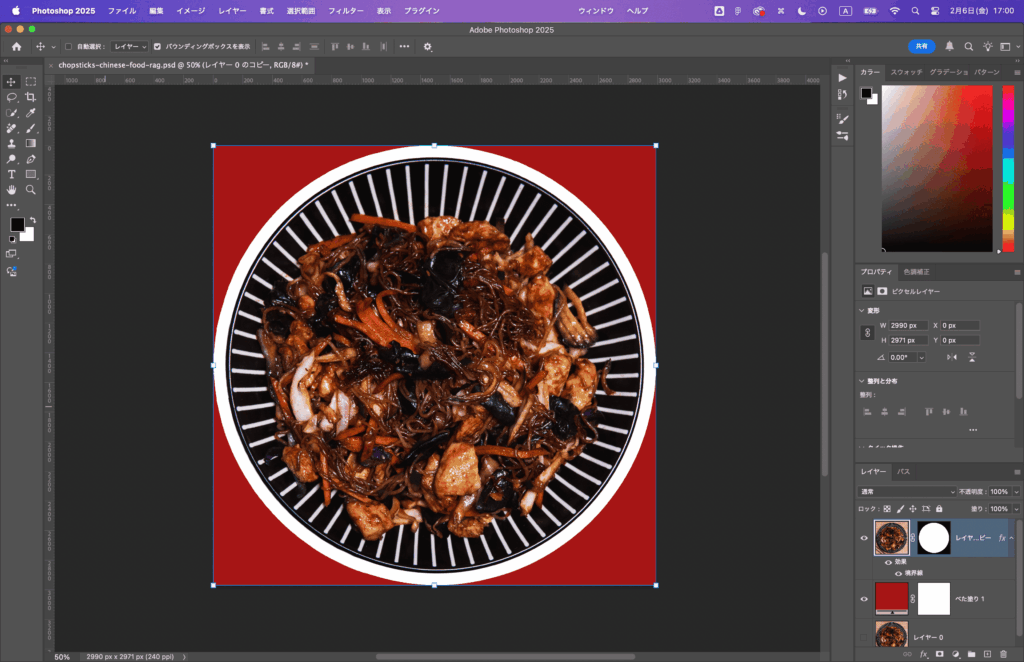Enable the 自動選択 checkbox
This screenshot has width=1024, height=662.
point(68,46)
